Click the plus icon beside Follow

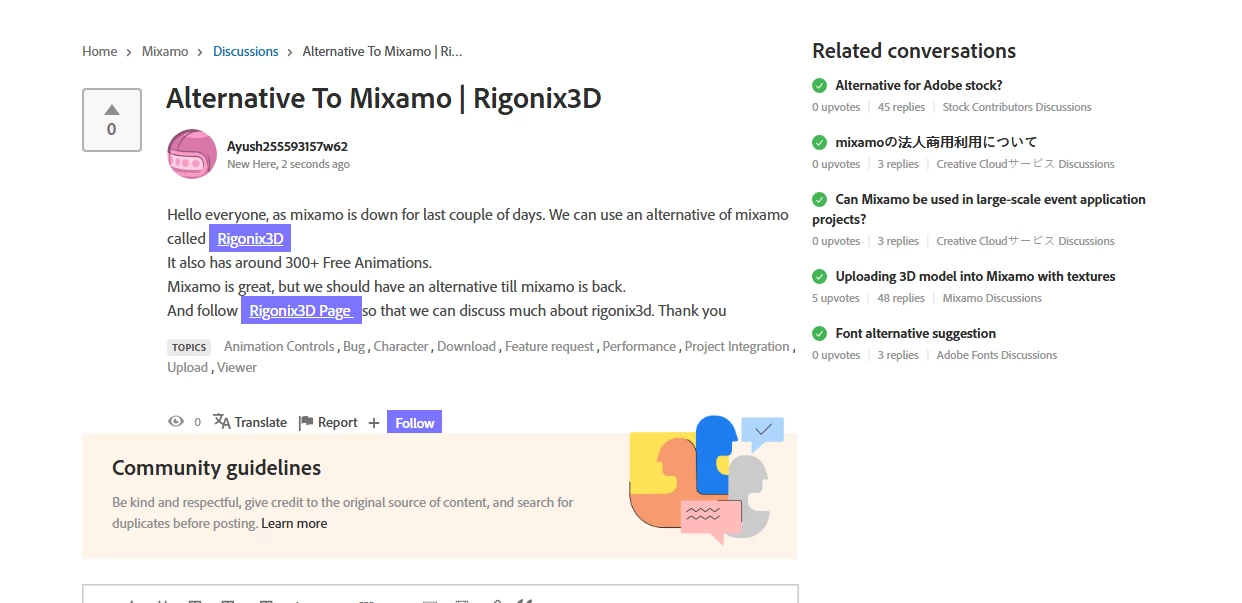pyautogui.click(x=374, y=423)
